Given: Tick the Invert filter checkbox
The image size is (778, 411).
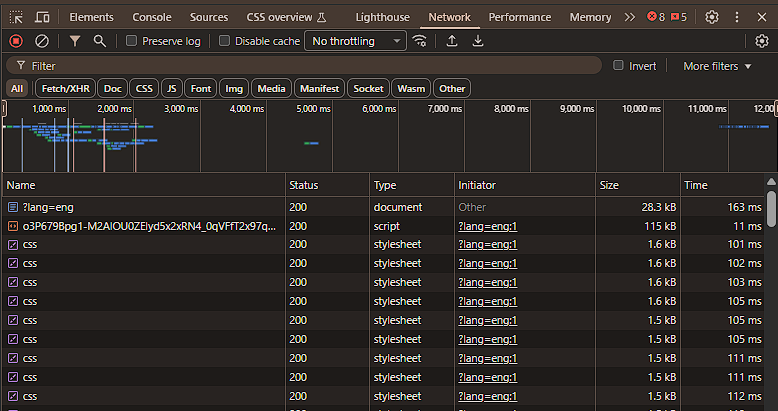Looking at the screenshot, I should 619,66.
